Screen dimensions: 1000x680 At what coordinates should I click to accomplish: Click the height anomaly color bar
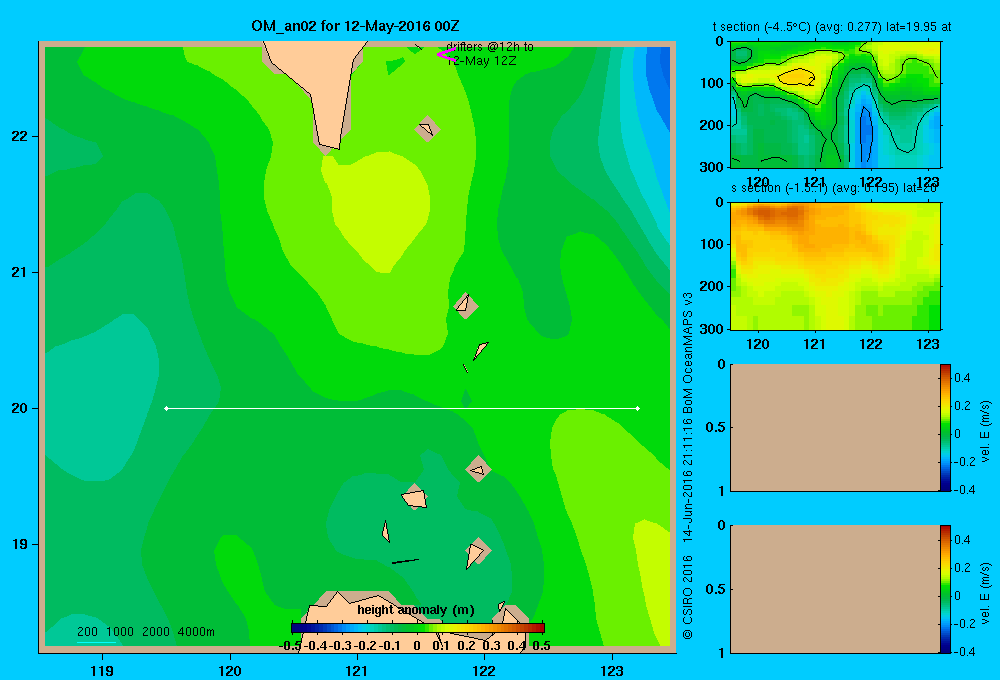[x=418, y=628]
